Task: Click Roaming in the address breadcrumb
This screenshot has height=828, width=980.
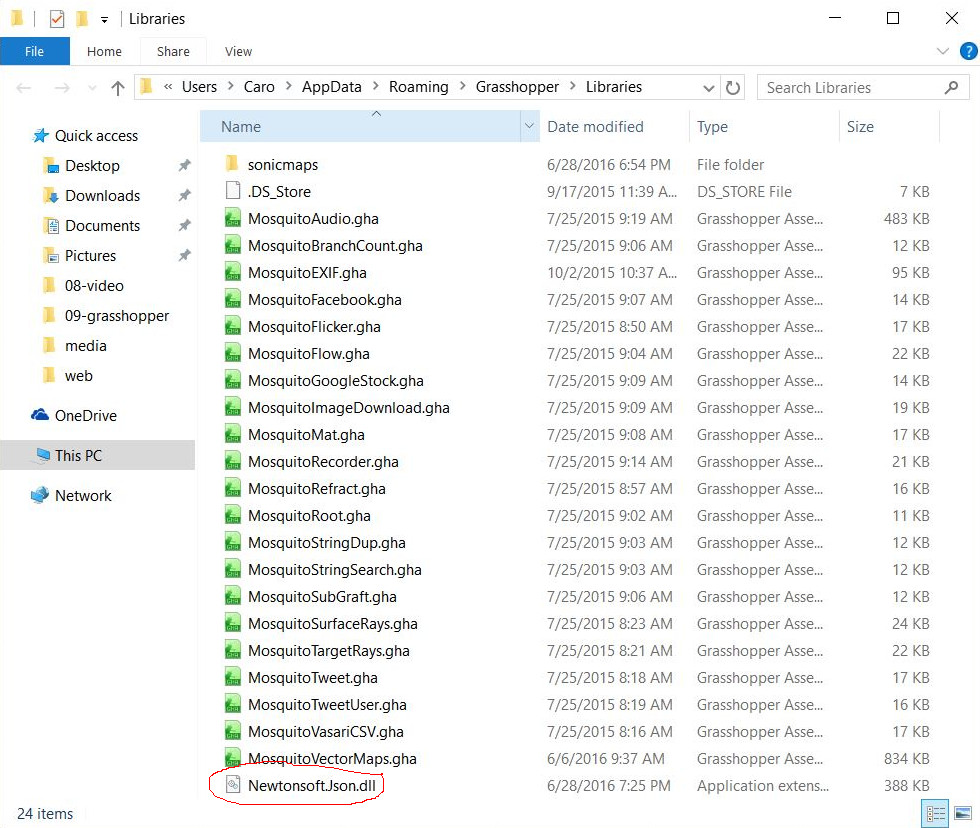Action: 418,87
